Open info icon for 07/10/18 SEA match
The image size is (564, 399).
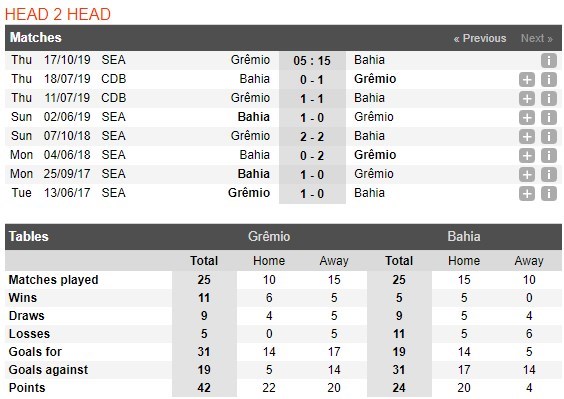tap(549, 137)
